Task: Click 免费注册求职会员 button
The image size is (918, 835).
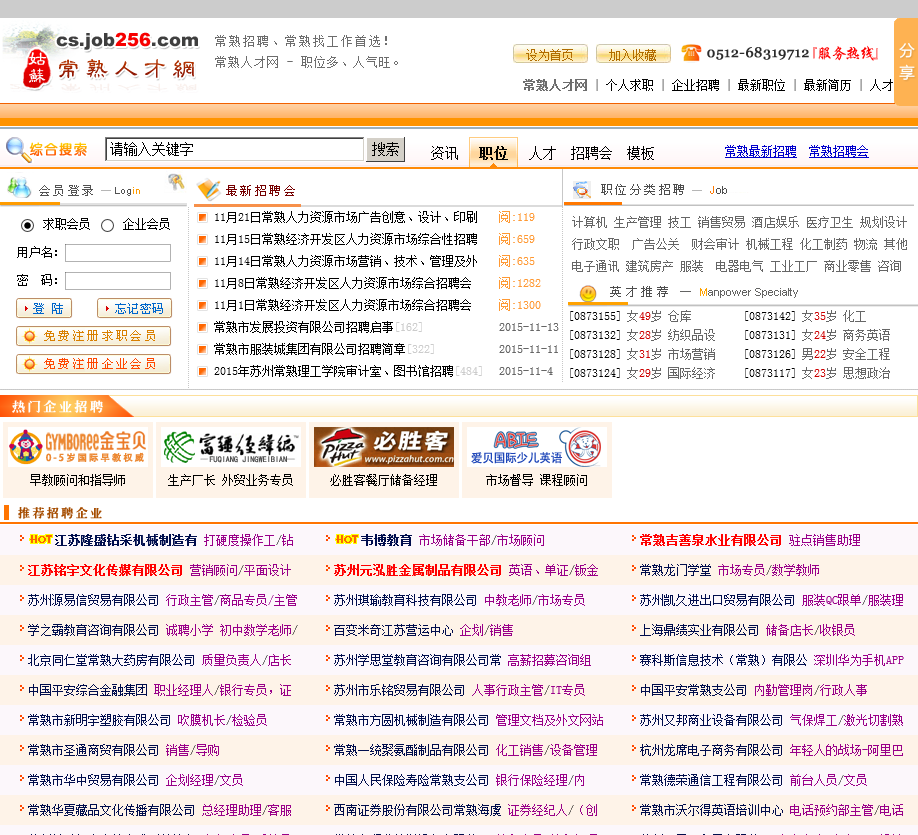Action: [x=94, y=336]
